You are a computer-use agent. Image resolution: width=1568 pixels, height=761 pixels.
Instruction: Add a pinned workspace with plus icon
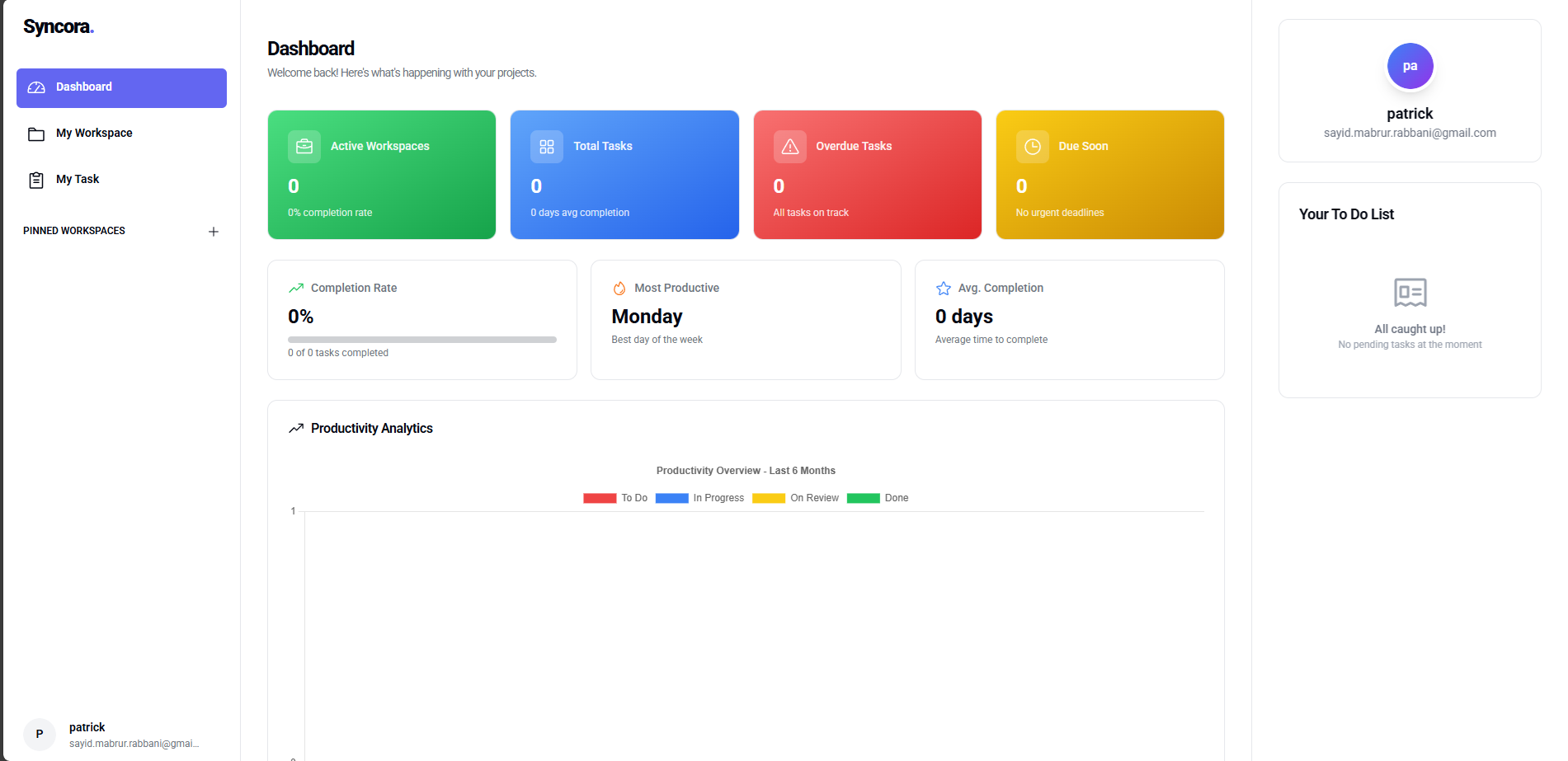(x=214, y=232)
